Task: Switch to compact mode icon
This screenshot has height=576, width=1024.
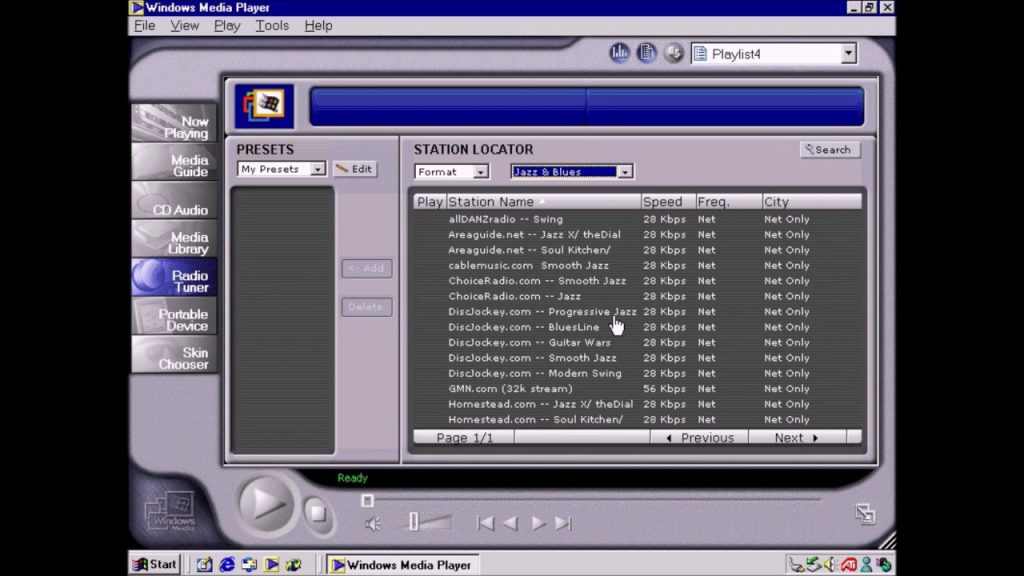Action: click(x=865, y=514)
